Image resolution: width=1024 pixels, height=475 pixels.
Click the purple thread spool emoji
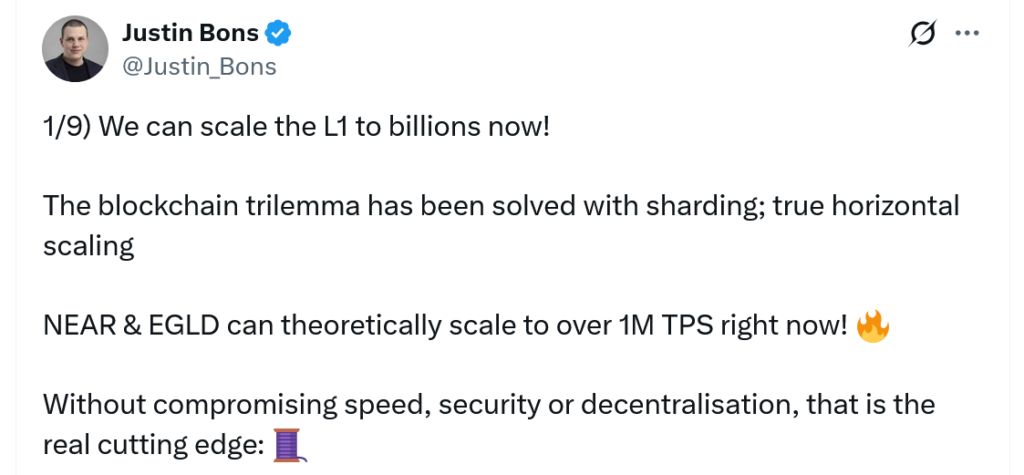288,444
